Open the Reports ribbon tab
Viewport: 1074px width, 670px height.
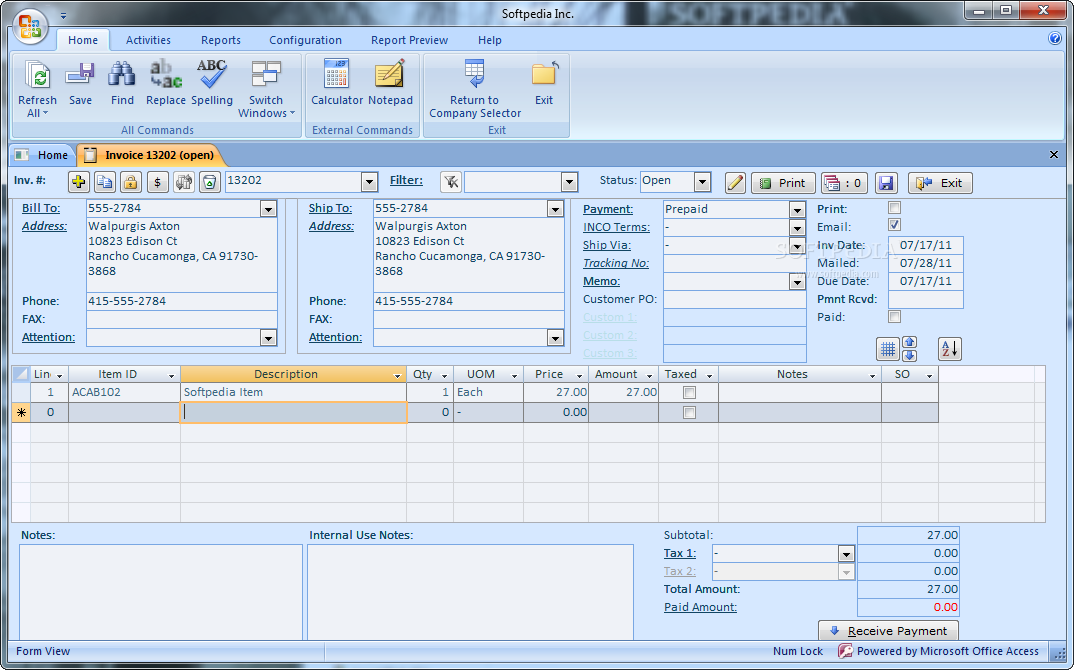pyautogui.click(x=221, y=40)
